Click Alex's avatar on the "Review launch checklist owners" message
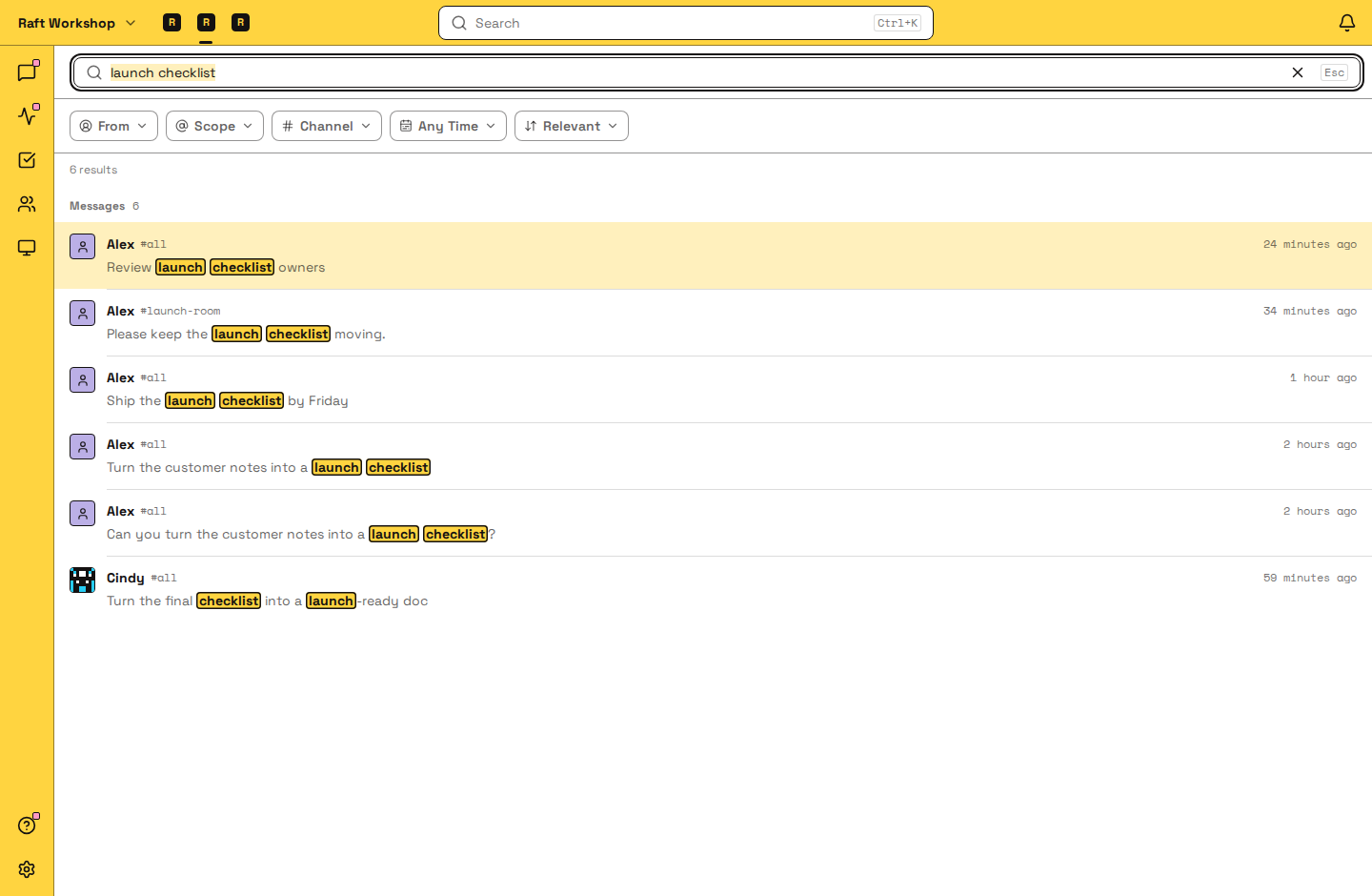This screenshot has width=1372, height=896. tap(82, 246)
